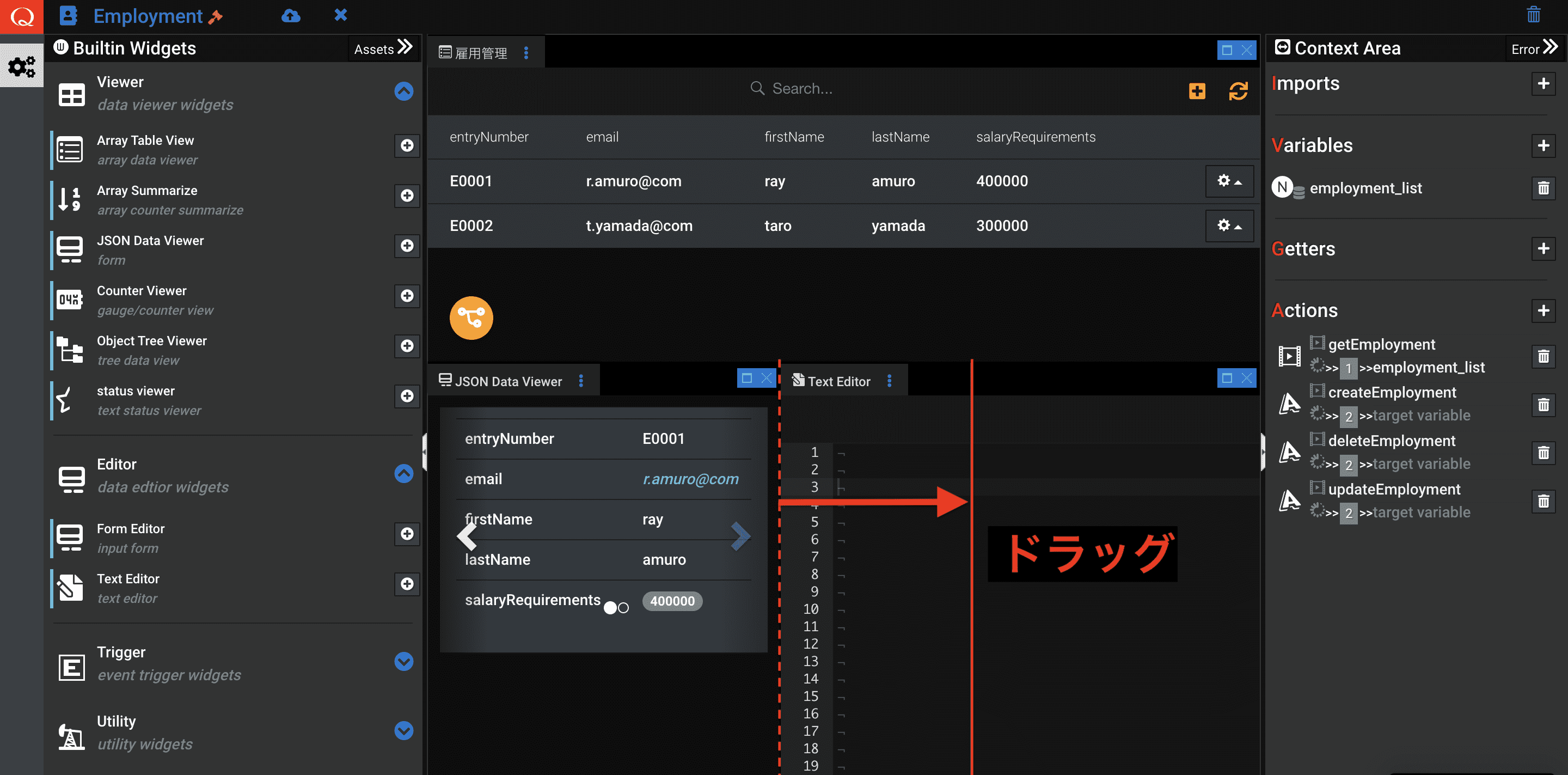Add a new action with plus
Image resolution: width=1568 pixels, height=775 pixels.
pyautogui.click(x=1543, y=310)
